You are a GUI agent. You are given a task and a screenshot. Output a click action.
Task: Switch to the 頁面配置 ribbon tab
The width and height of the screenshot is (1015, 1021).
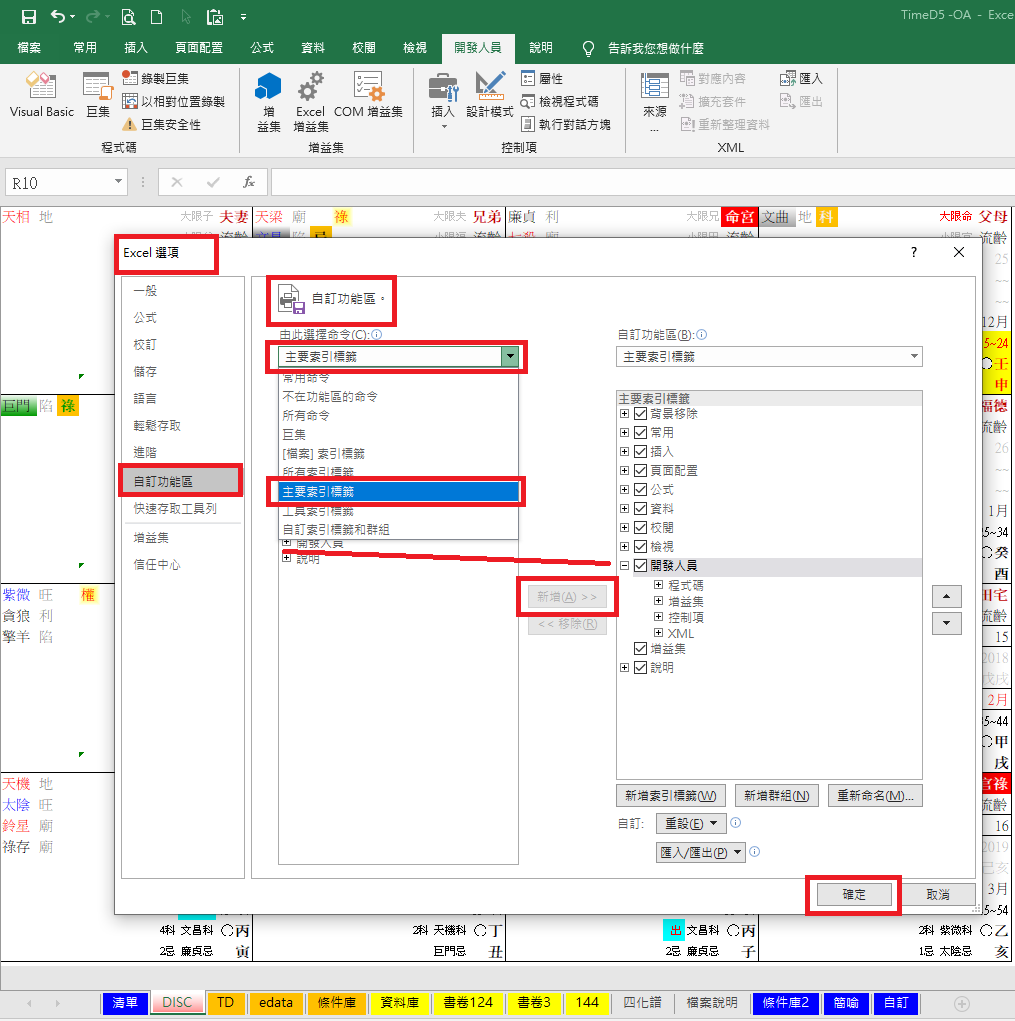(199, 48)
